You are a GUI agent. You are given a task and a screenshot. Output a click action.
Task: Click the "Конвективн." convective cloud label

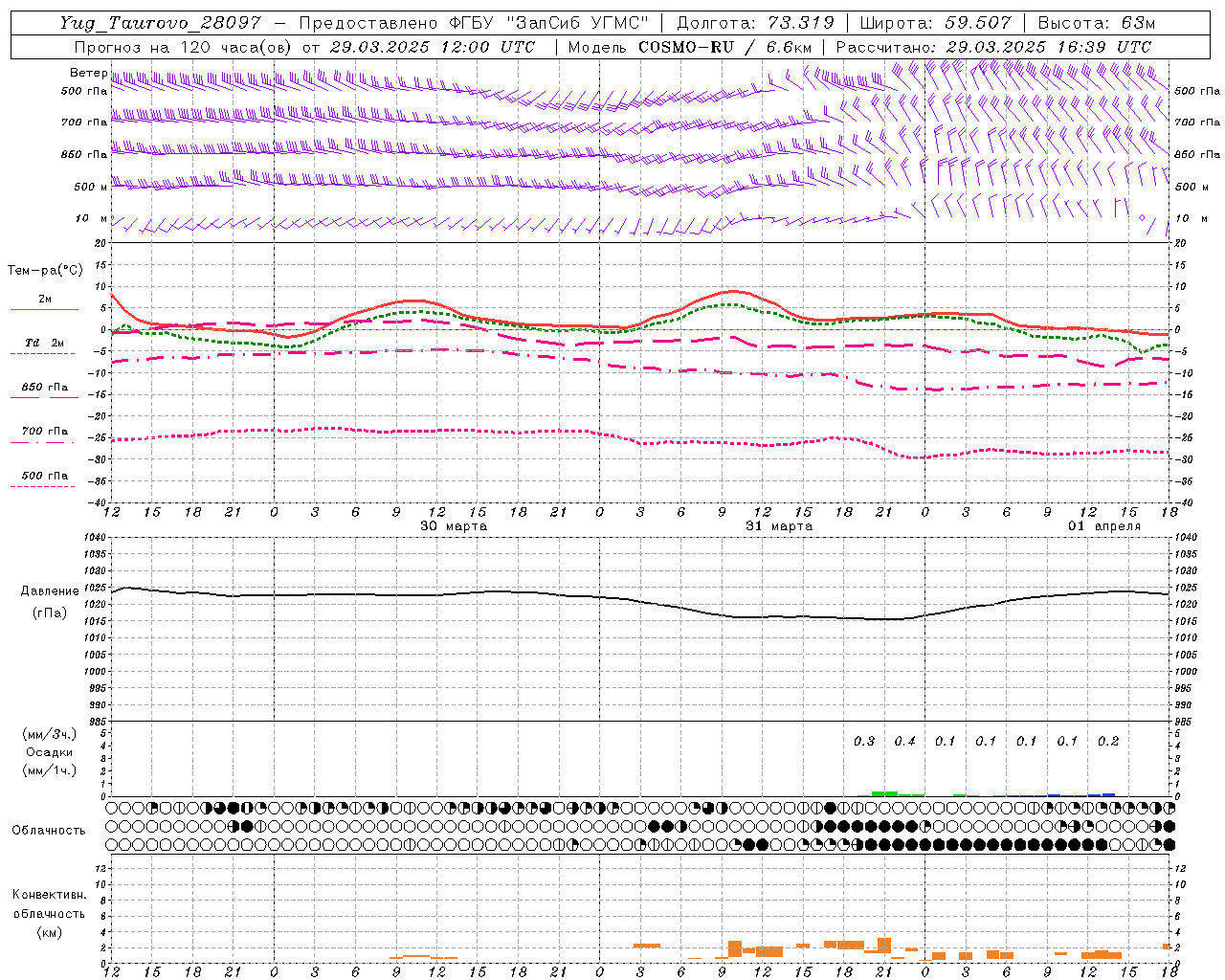coord(50,895)
